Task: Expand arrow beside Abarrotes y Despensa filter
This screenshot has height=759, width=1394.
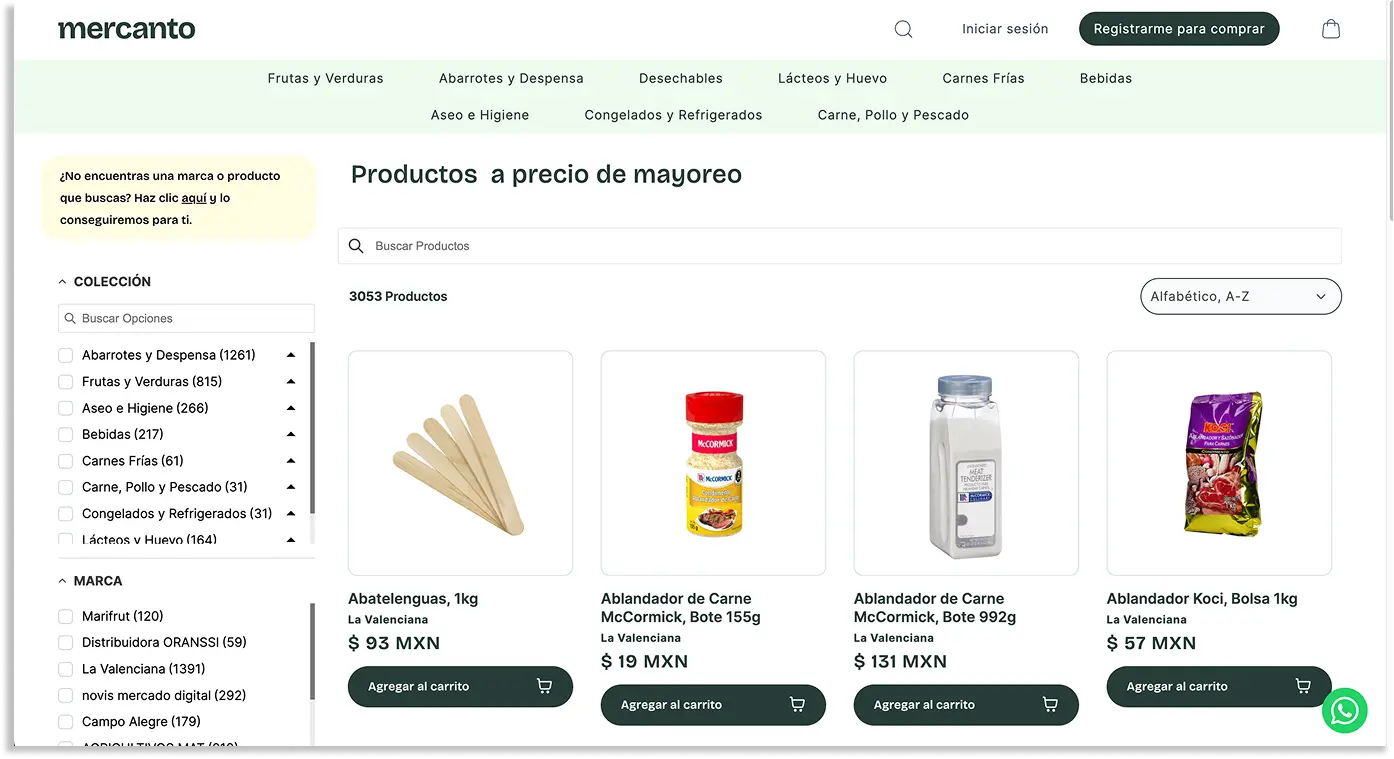Action: tap(291, 355)
